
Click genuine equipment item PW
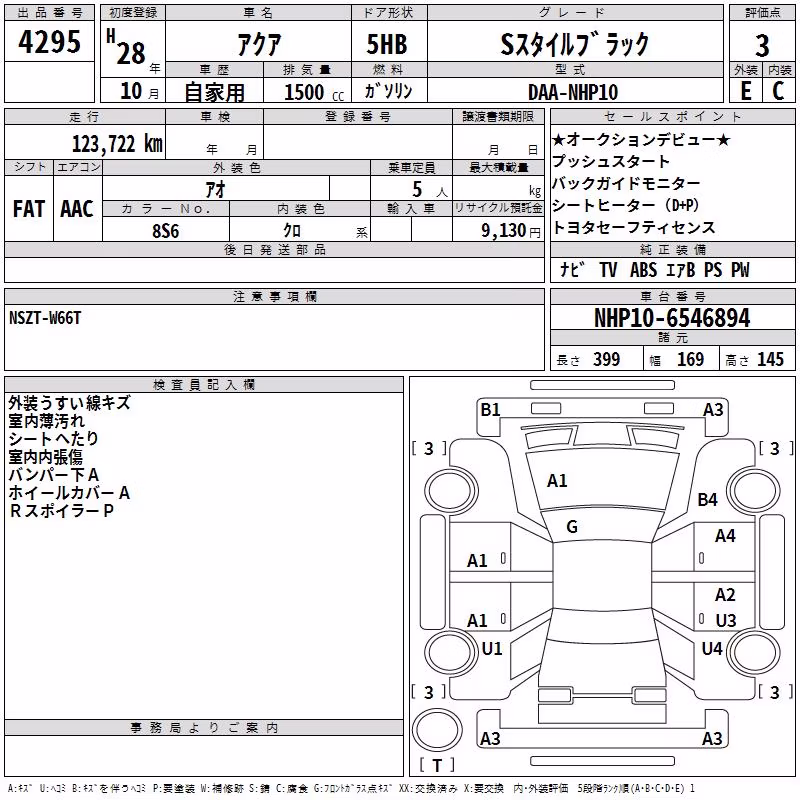coord(740,269)
